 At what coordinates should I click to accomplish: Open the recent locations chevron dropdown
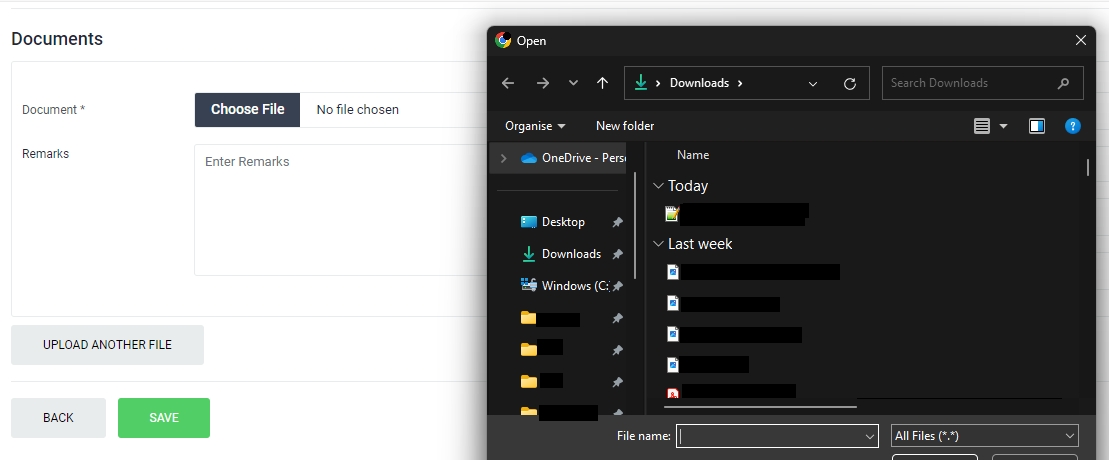pyautogui.click(x=573, y=83)
